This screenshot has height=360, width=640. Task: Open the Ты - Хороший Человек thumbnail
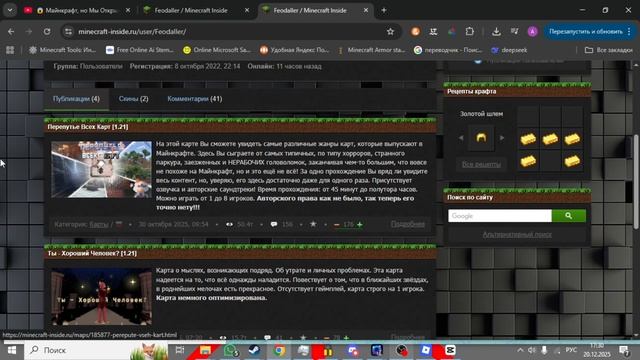[101, 296]
